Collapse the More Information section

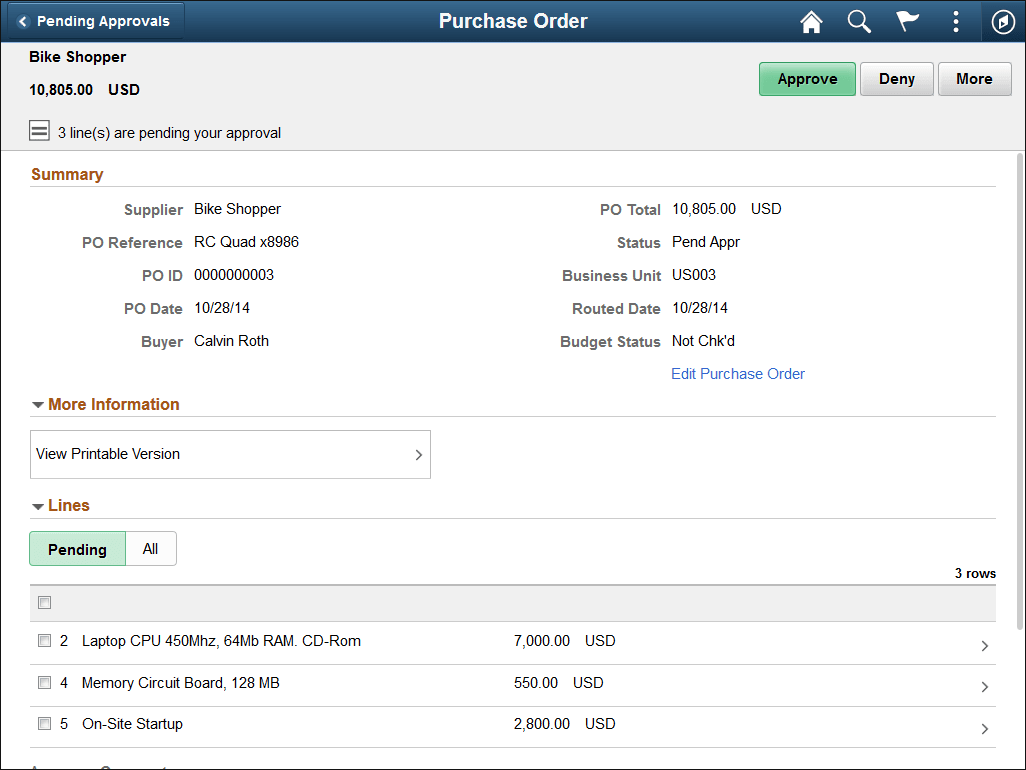pyautogui.click(x=37, y=404)
